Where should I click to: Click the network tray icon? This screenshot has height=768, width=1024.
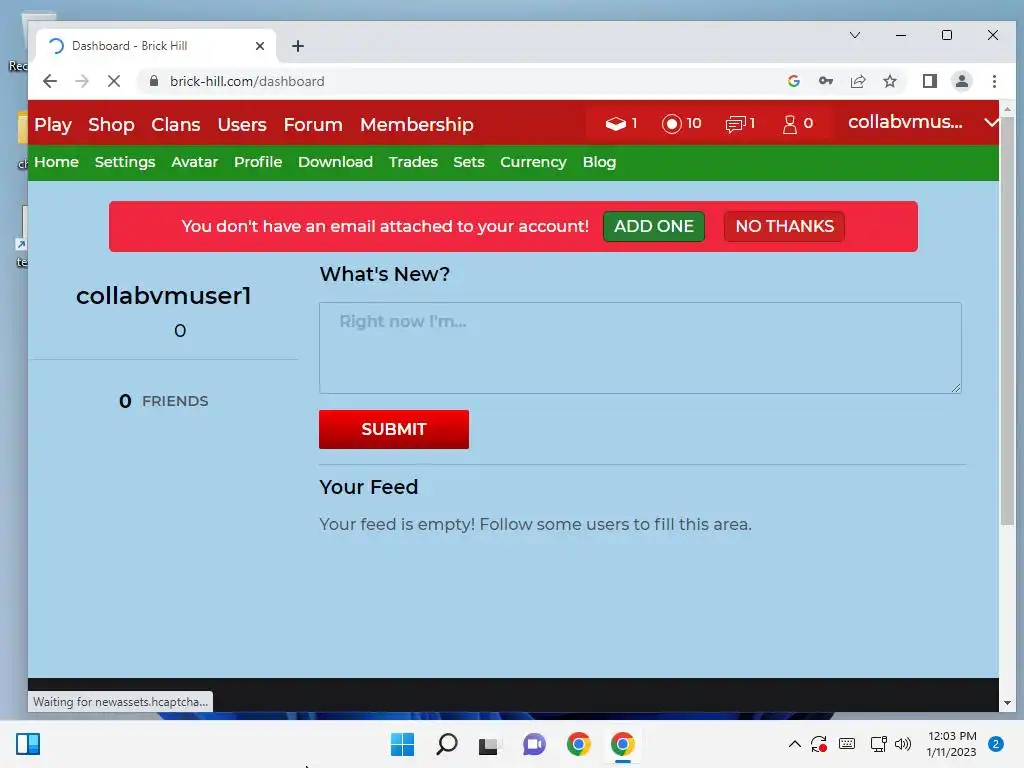[x=878, y=744]
